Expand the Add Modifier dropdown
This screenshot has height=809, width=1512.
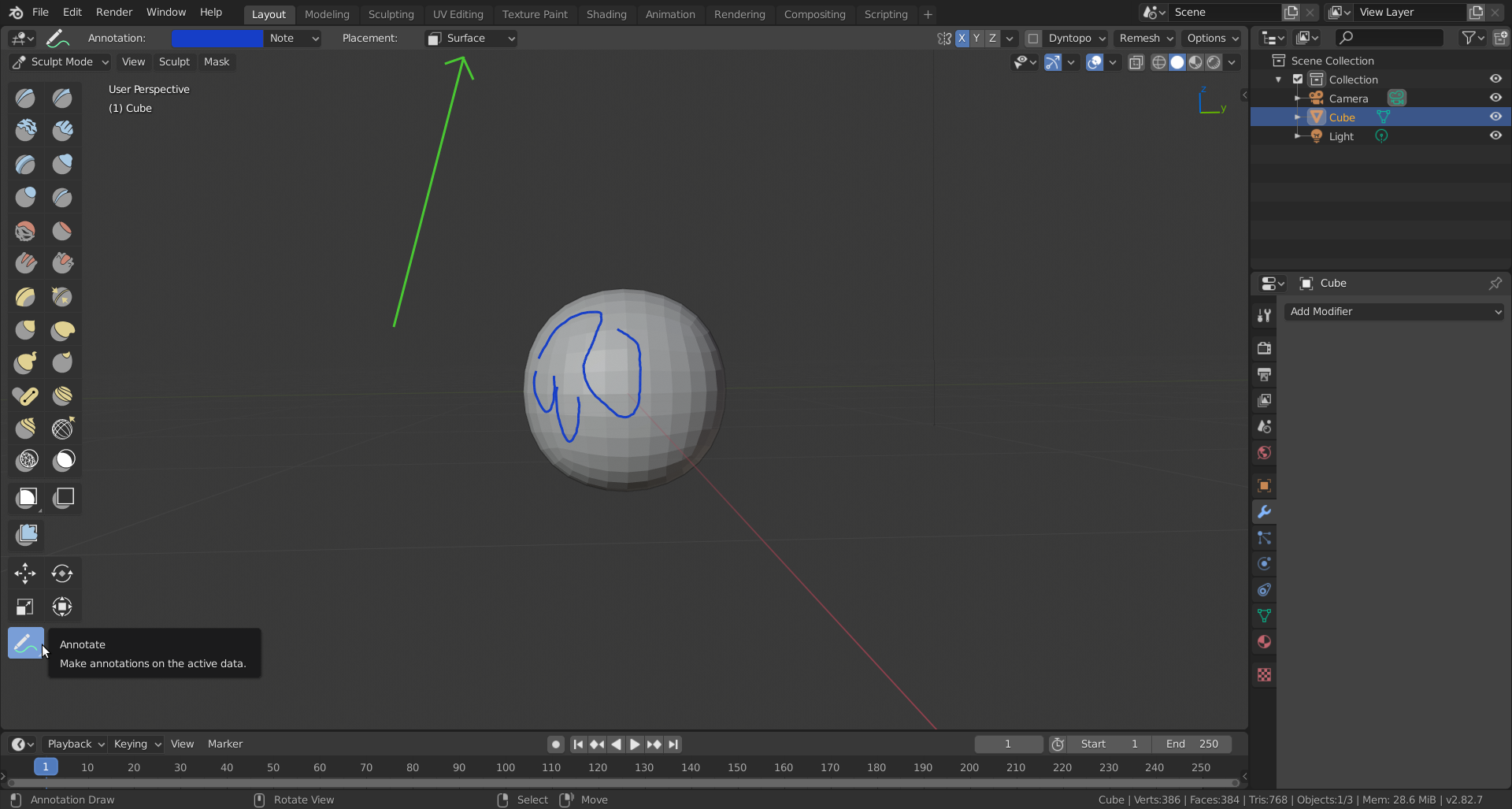[1394, 311]
